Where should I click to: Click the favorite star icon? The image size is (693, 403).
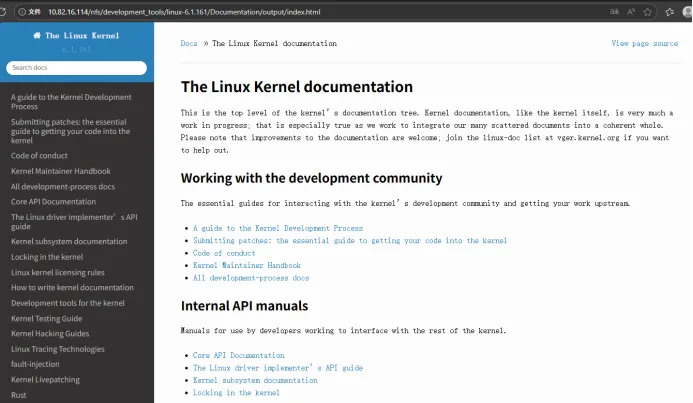click(x=647, y=12)
